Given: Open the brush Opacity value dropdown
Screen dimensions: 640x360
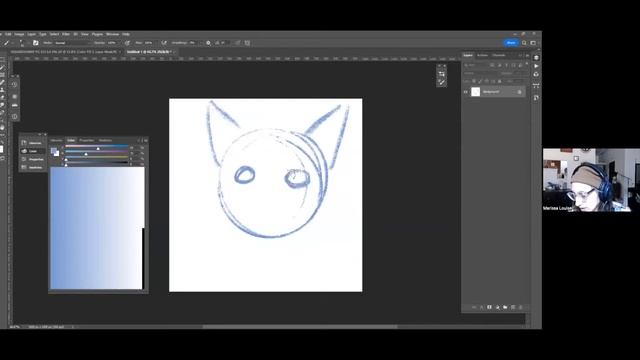Looking at the screenshot, I should click(x=112, y=43).
